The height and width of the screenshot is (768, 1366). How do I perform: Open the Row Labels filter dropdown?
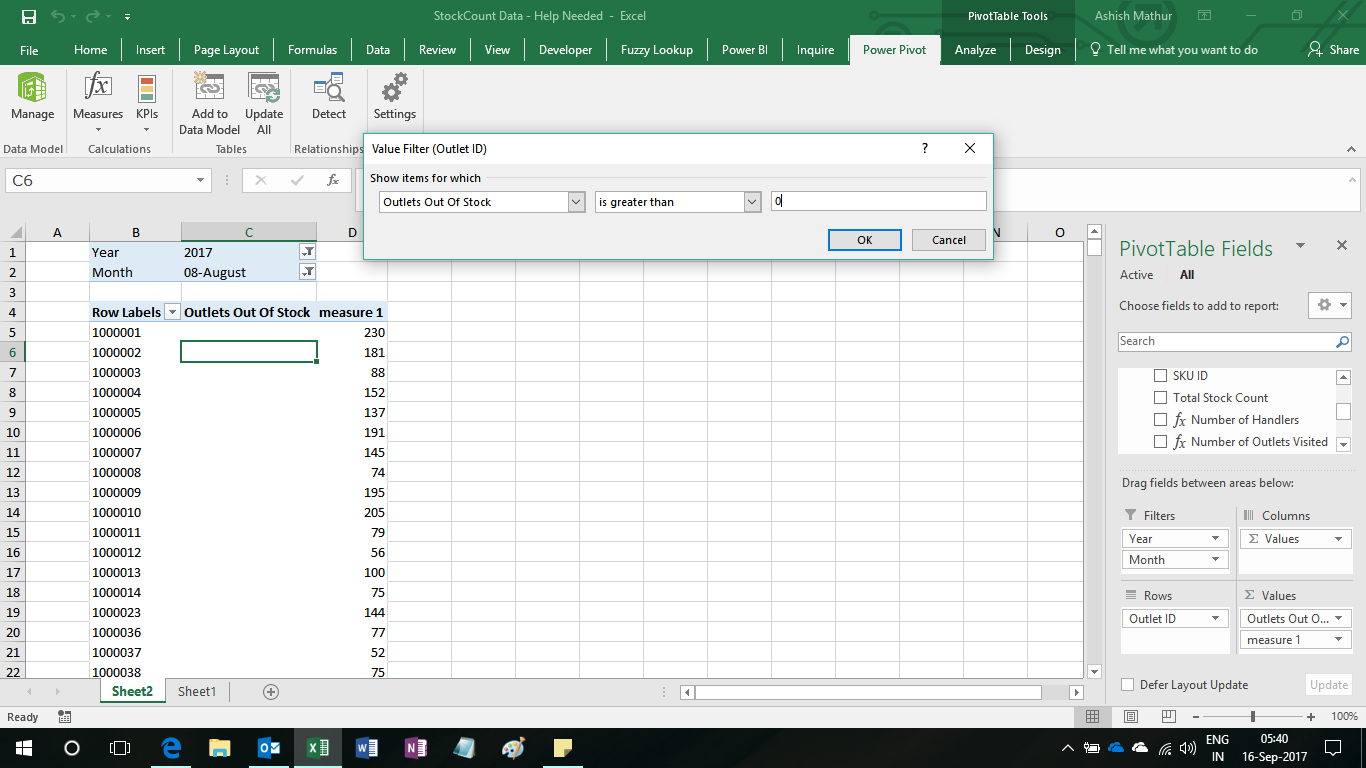tap(172, 312)
